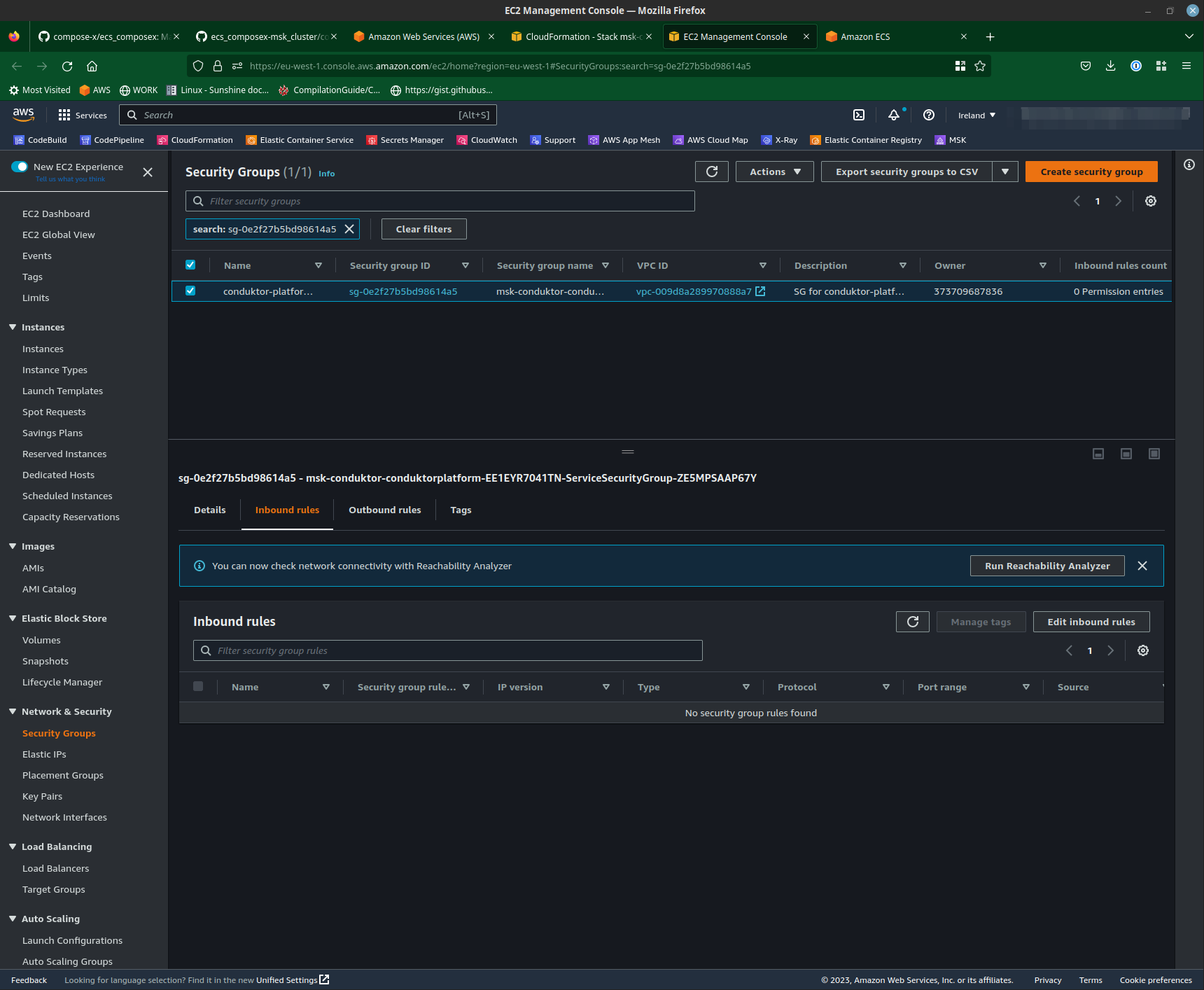Close the New EC2 Experience panel

click(x=148, y=172)
